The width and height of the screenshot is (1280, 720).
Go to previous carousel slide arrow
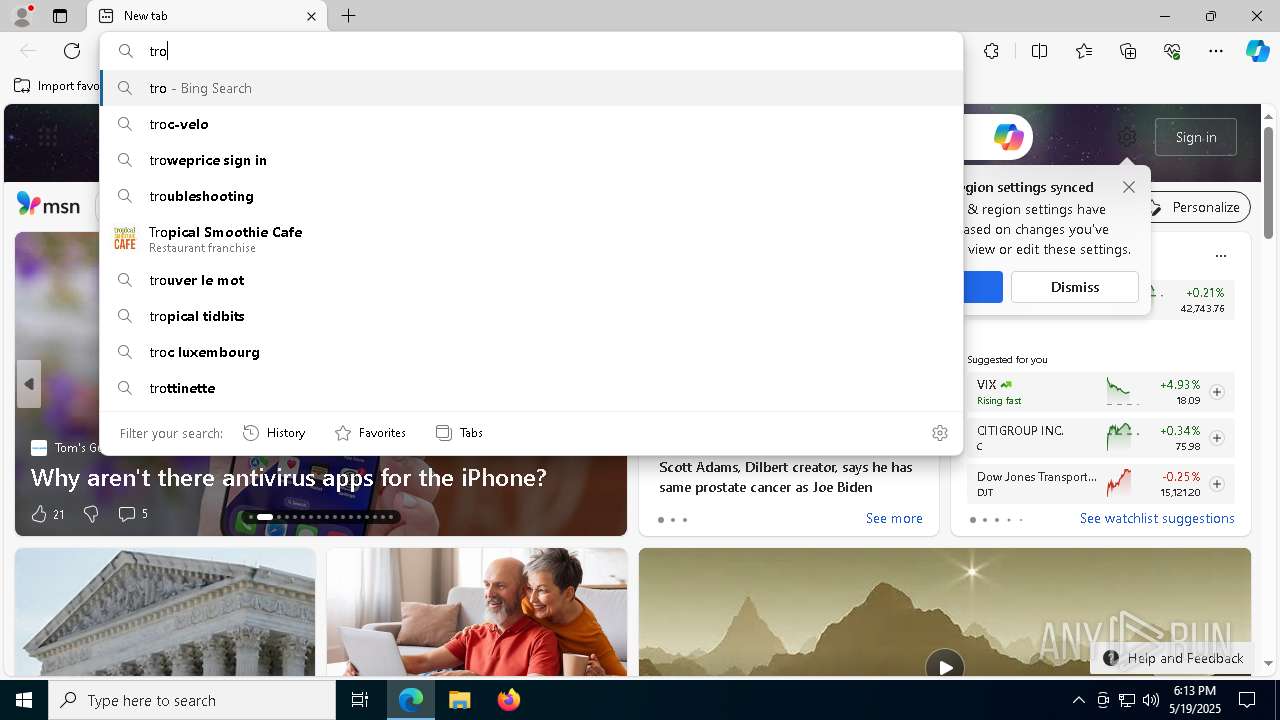click(x=29, y=384)
